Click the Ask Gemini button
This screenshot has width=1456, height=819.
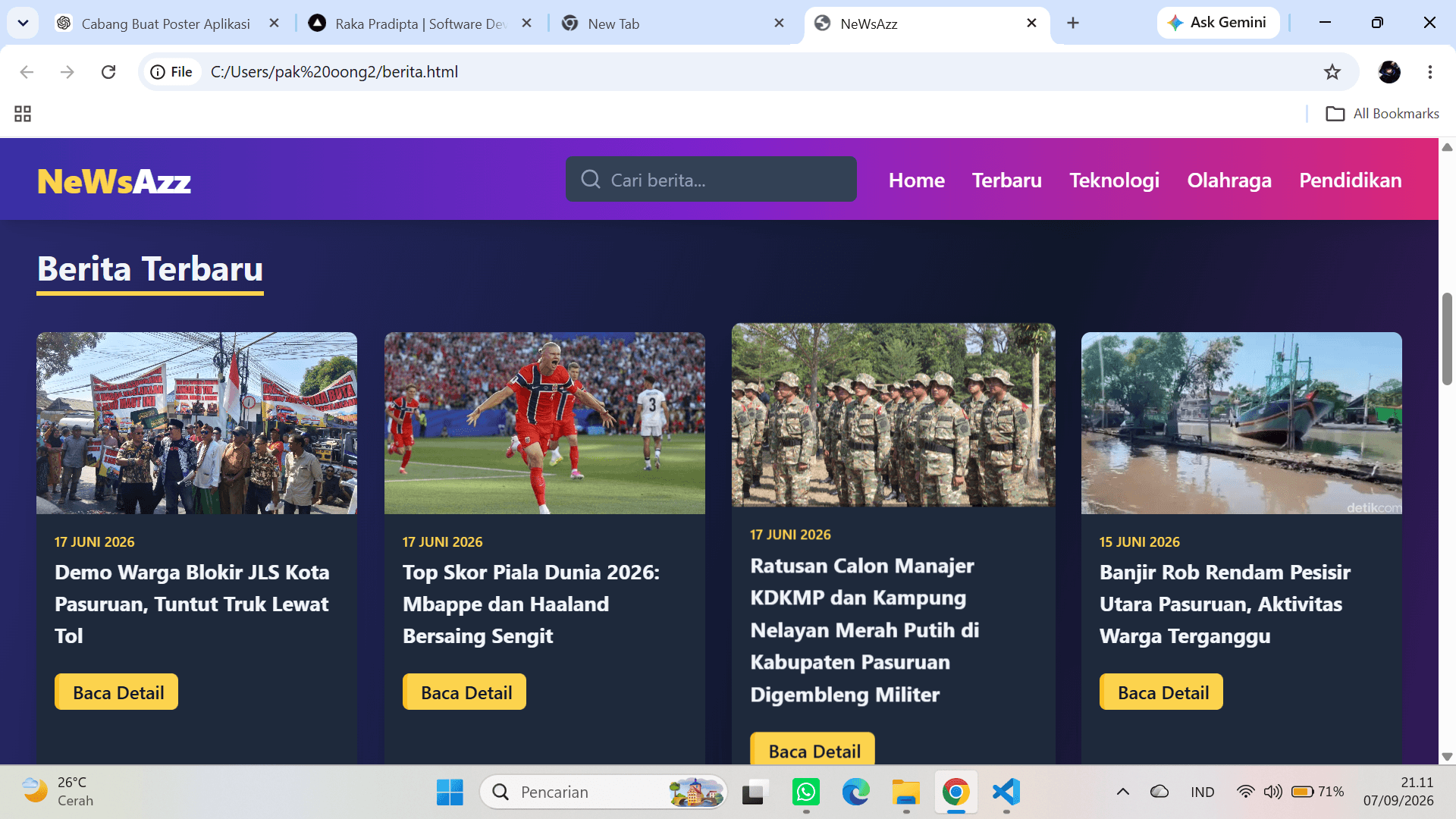click(1218, 23)
